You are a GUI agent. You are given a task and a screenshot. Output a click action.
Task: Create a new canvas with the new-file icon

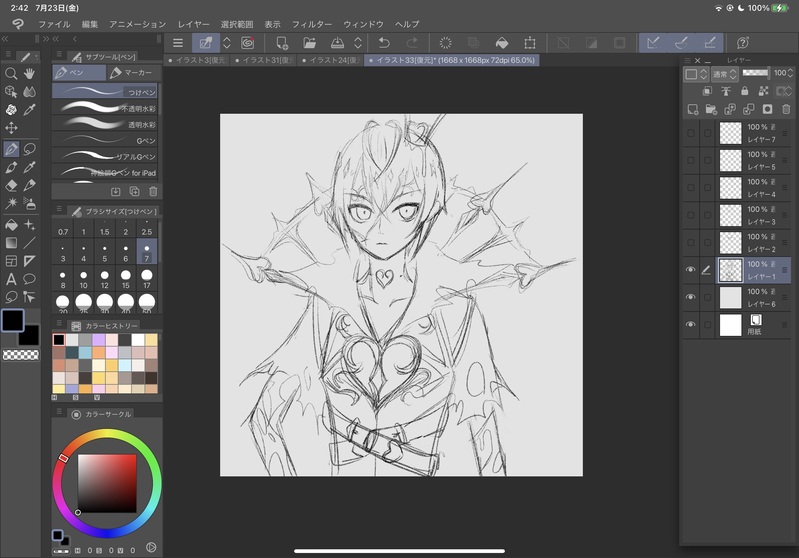(282, 43)
